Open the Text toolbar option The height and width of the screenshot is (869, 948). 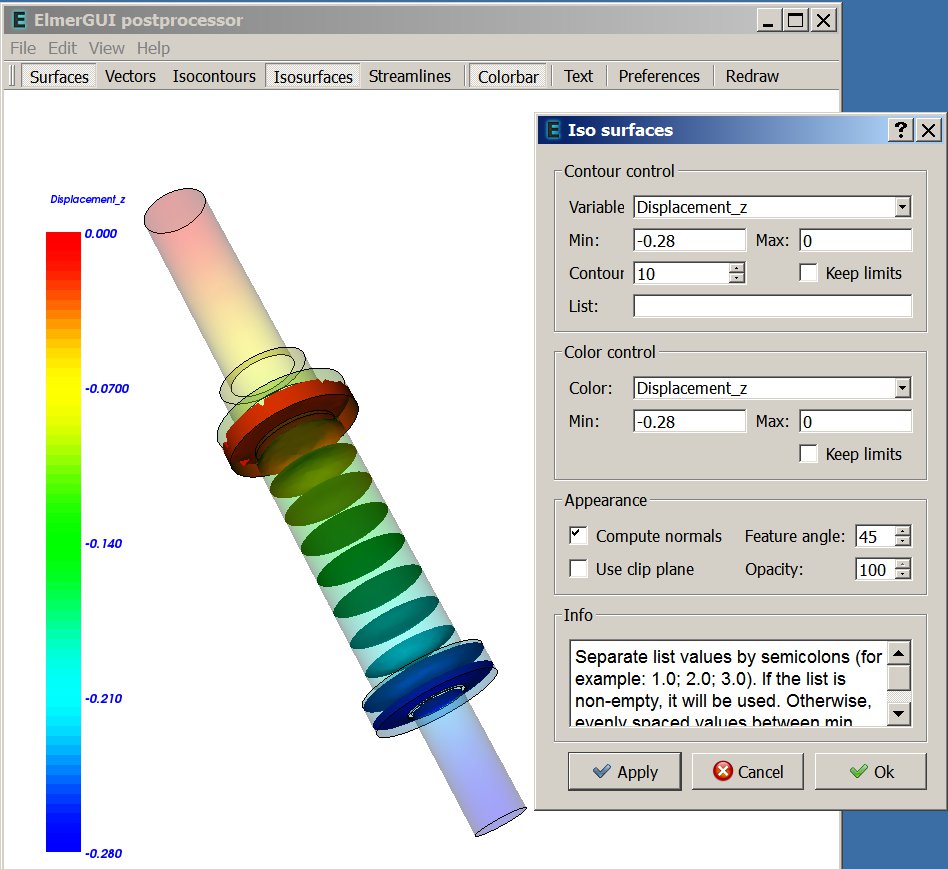coord(578,77)
